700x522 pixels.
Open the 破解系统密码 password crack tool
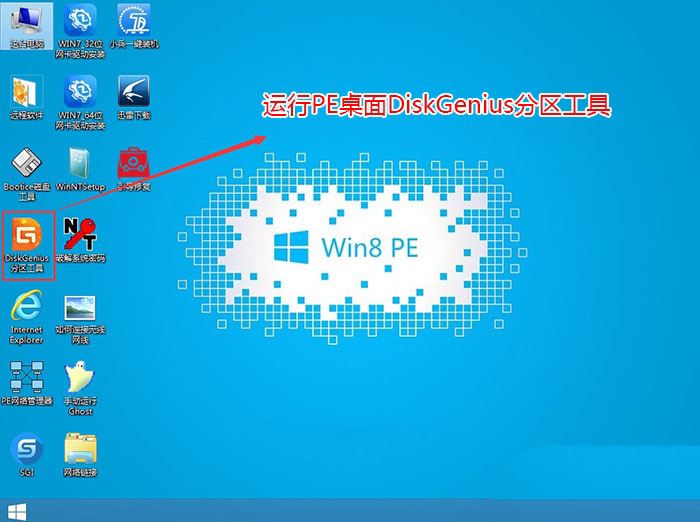coord(79,233)
